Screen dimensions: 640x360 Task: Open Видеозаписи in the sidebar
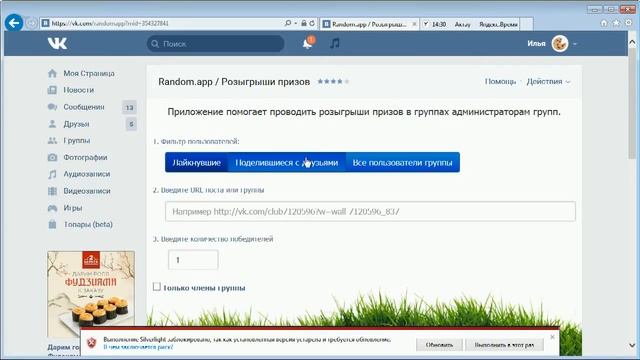pyautogui.click(x=87, y=191)
